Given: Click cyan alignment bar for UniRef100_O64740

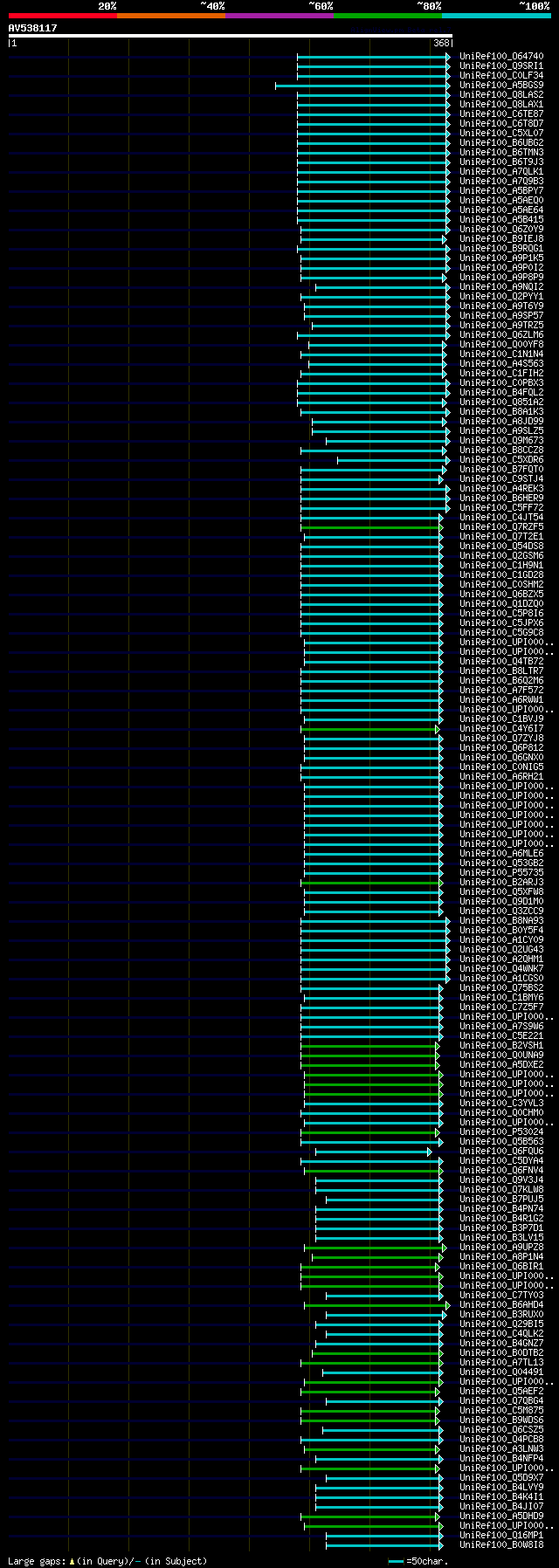Looking at the screenshot, I should [374, 57].
